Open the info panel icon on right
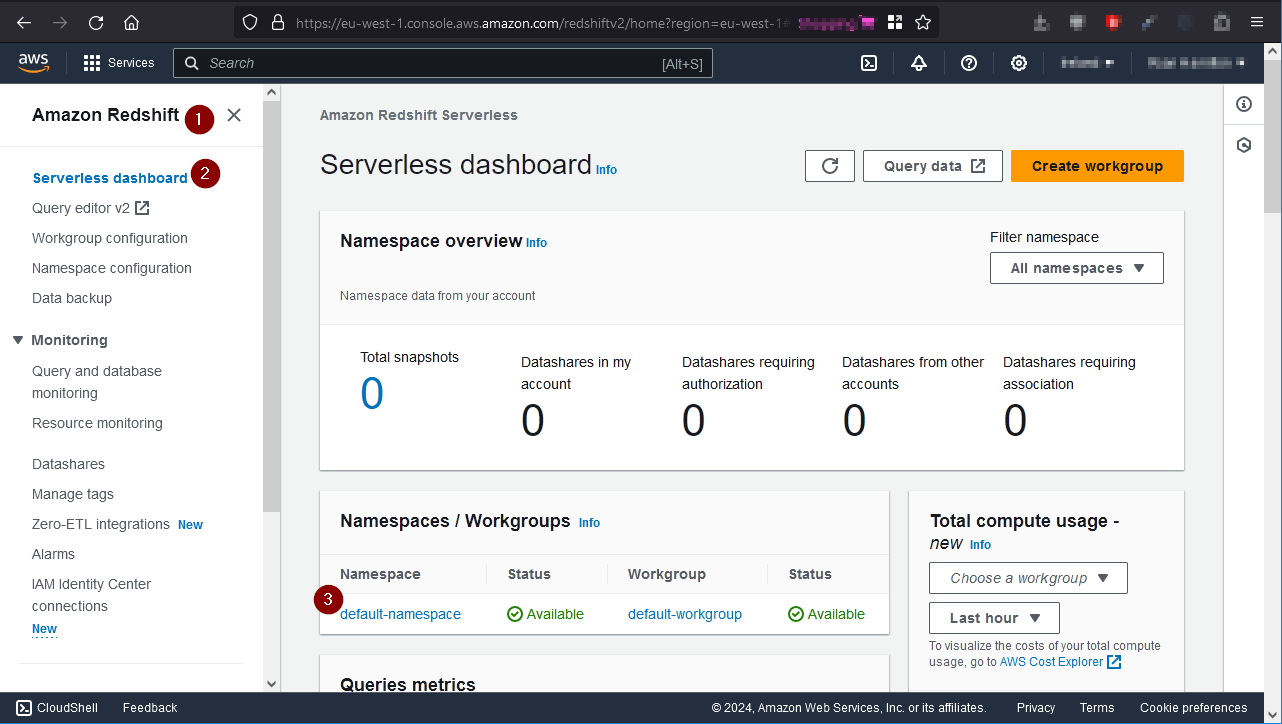The image size is (1282, 724). pos(1244,104)
